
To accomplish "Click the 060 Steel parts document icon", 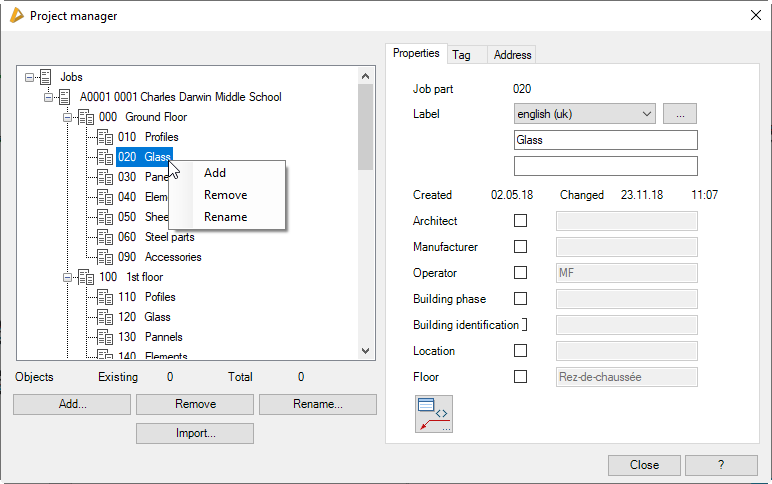I will (x=106, y=237).
